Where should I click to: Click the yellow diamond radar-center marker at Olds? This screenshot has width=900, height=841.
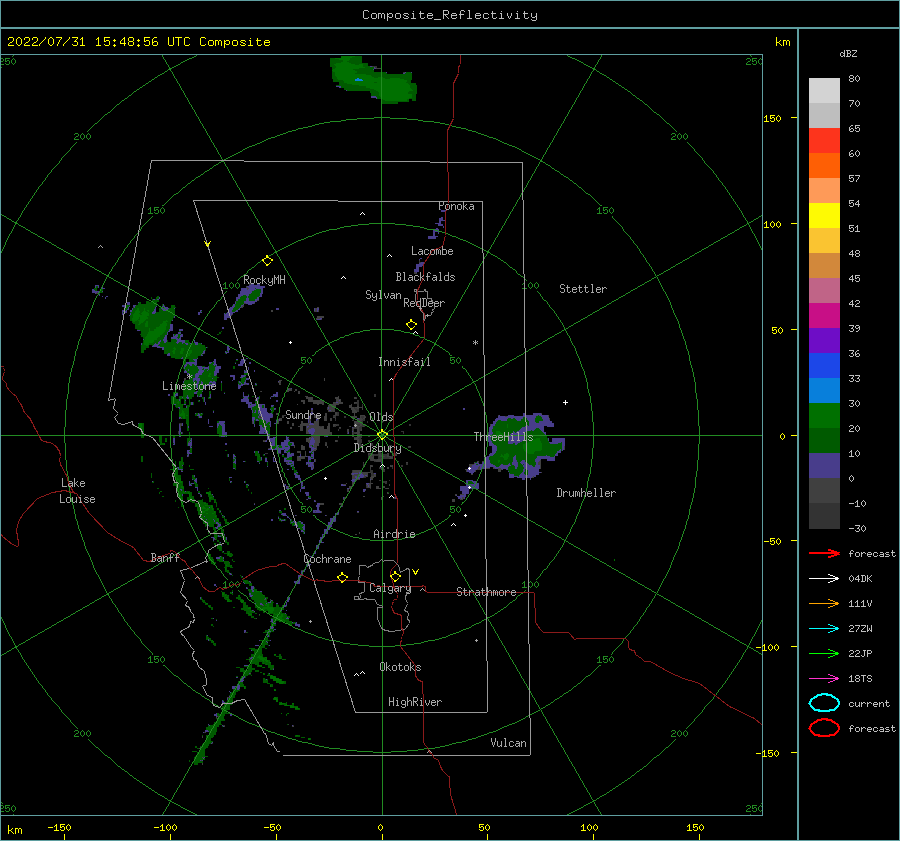pyautogui.click(x=382, y=435)
